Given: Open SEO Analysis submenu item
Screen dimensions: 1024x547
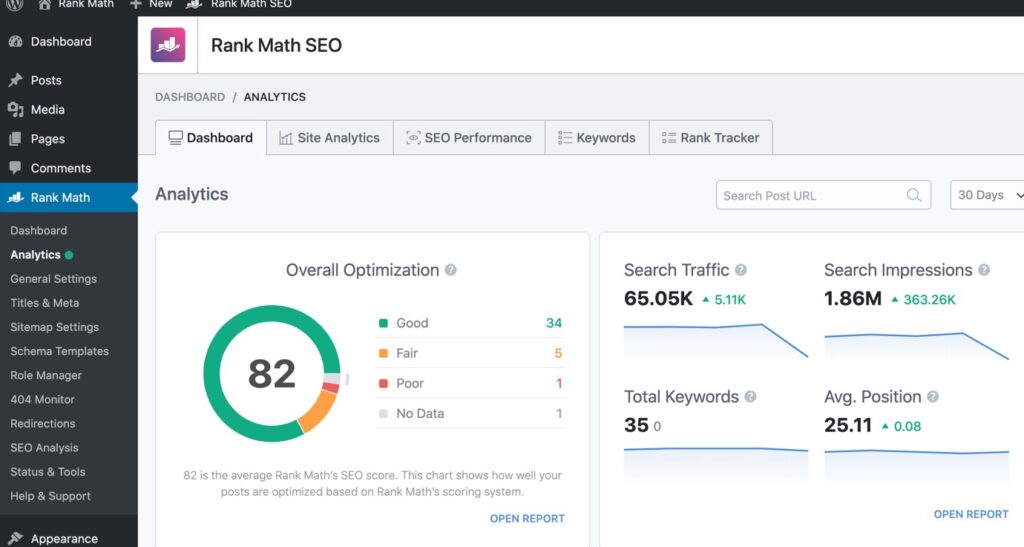Looking at the screenshot, I should [44, 448].
